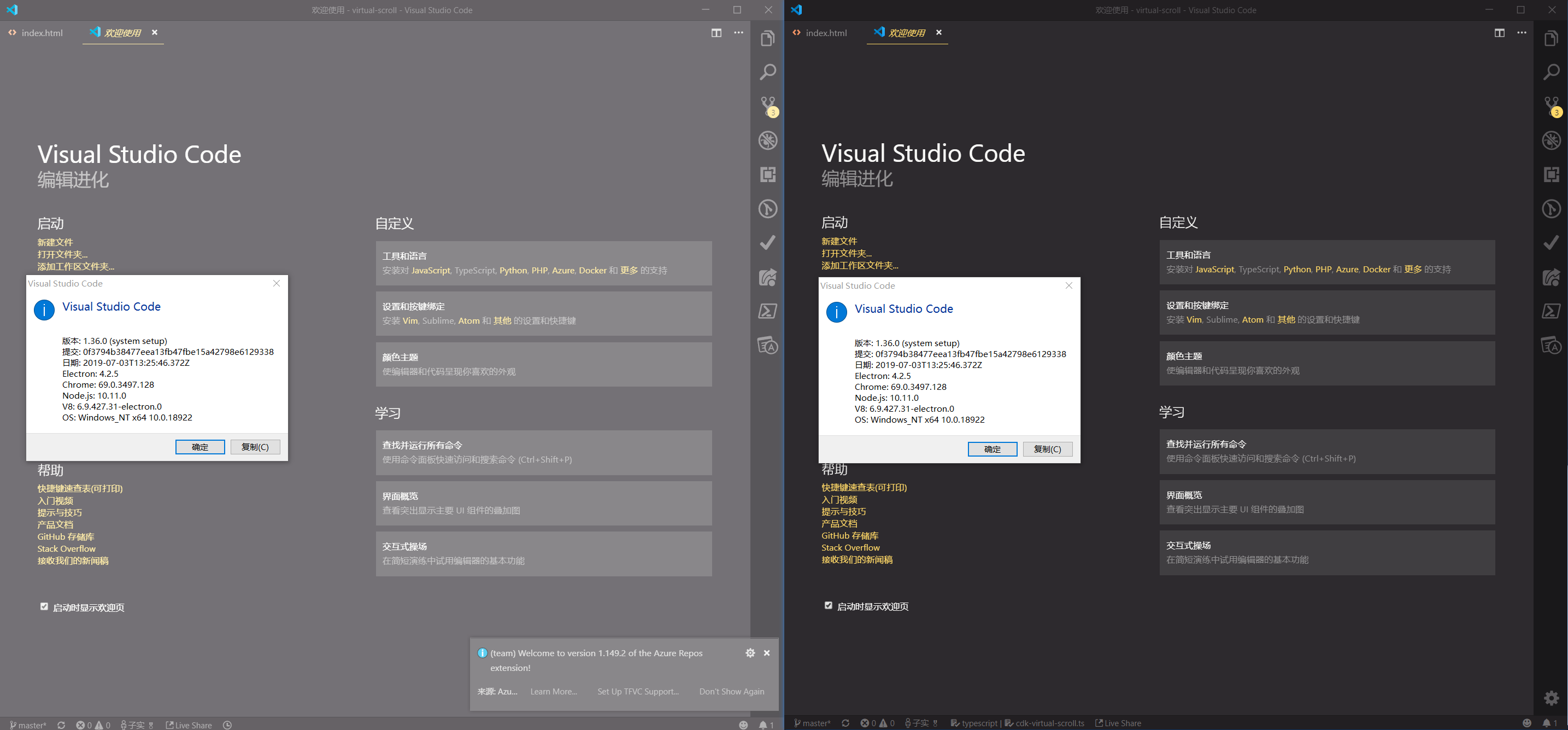The height and width of the screenshot is (730, 1568).
Task: Open Source Control icon in right window
Action: pos(1552,107)
